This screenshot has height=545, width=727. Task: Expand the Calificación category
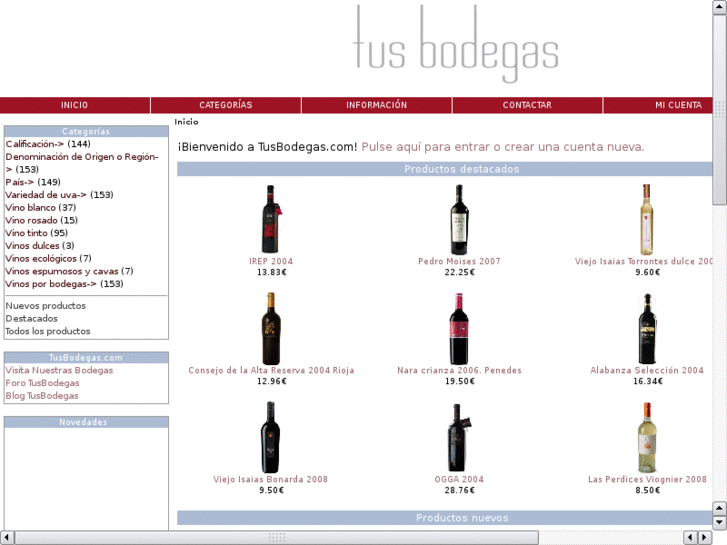pos(35,144)
